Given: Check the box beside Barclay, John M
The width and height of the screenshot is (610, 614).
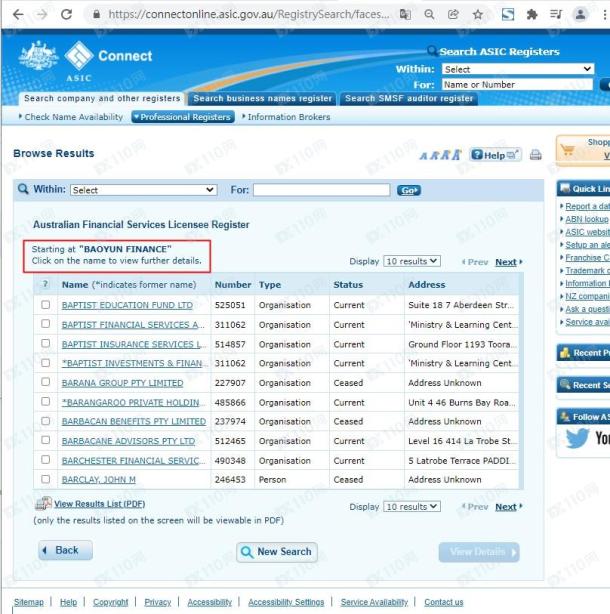Looking at the screenshot, I should 45,480.
